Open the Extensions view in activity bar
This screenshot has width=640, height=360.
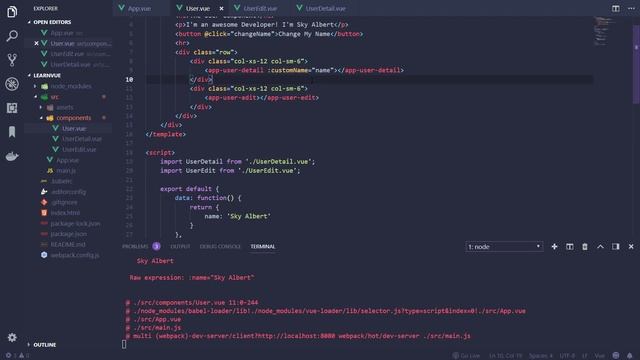click(12, 108)
